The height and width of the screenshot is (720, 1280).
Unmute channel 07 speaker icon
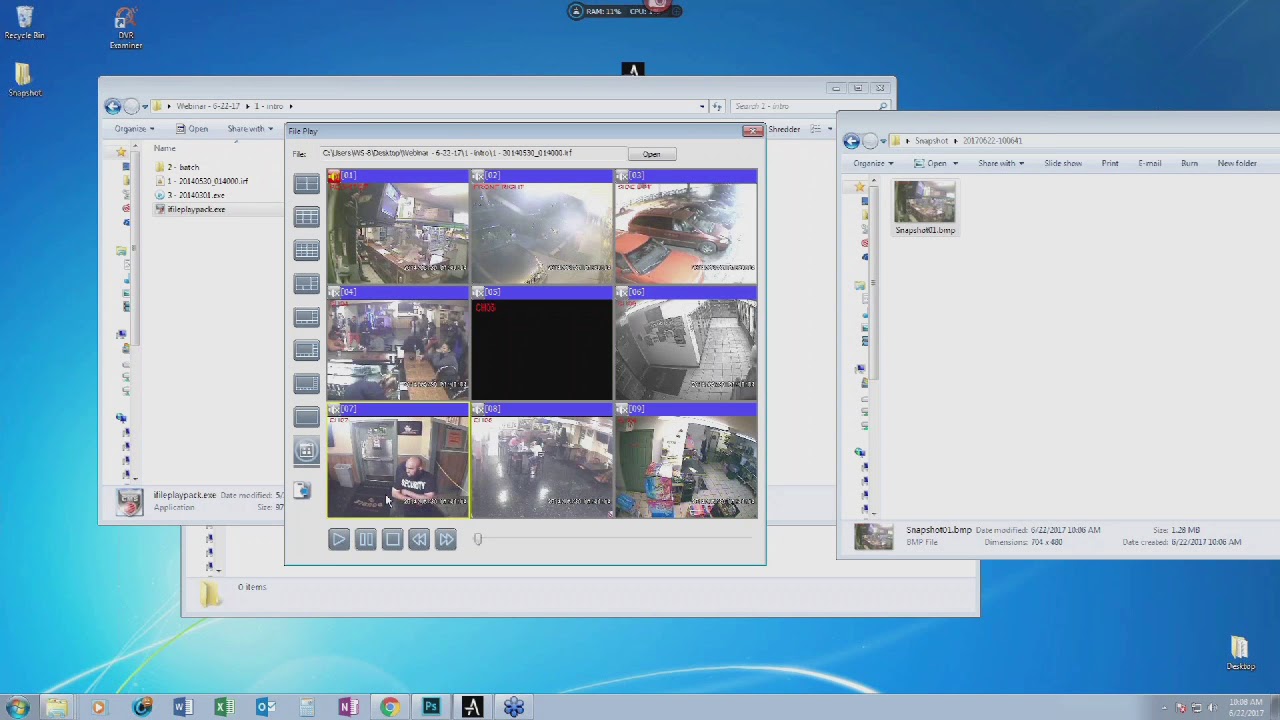[x=334, y=409]
